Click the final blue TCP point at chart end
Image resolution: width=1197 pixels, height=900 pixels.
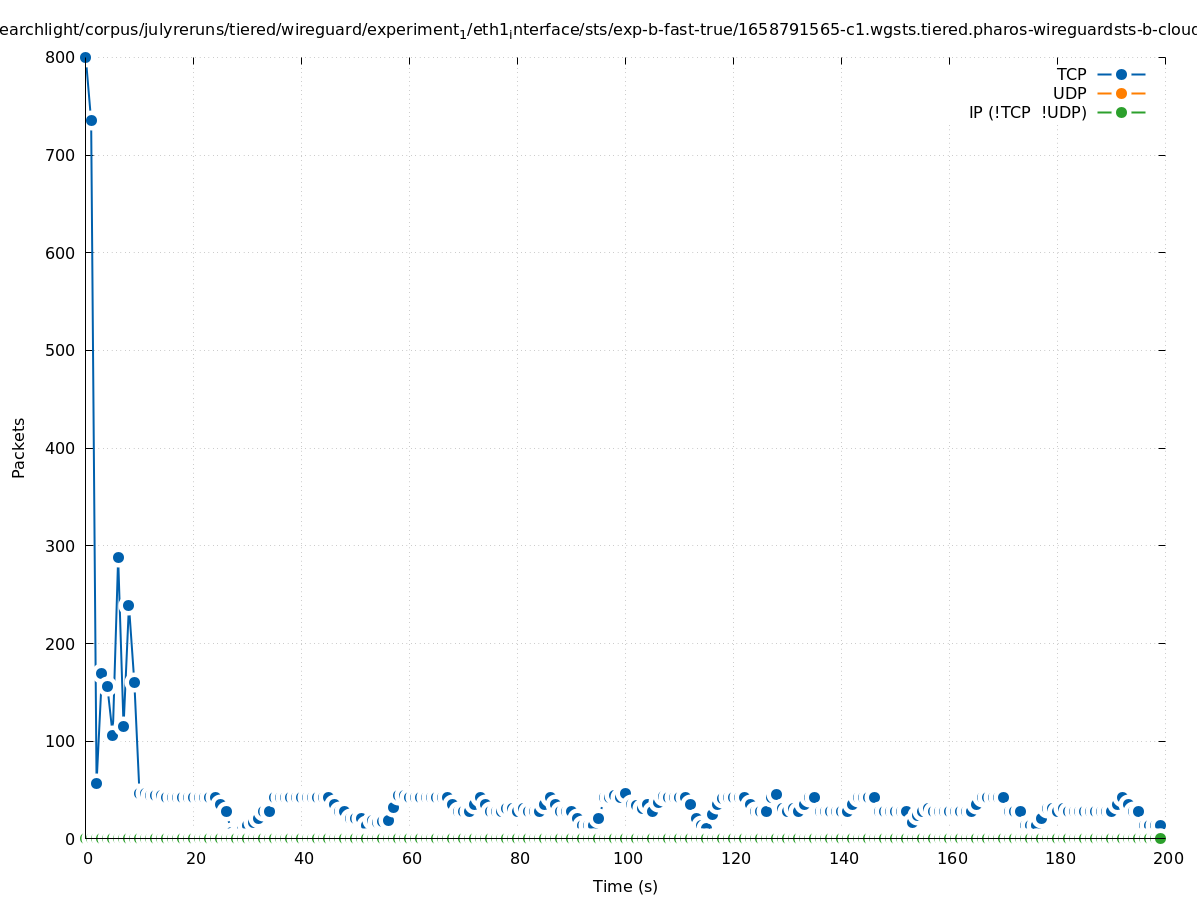click(1160, 825)
